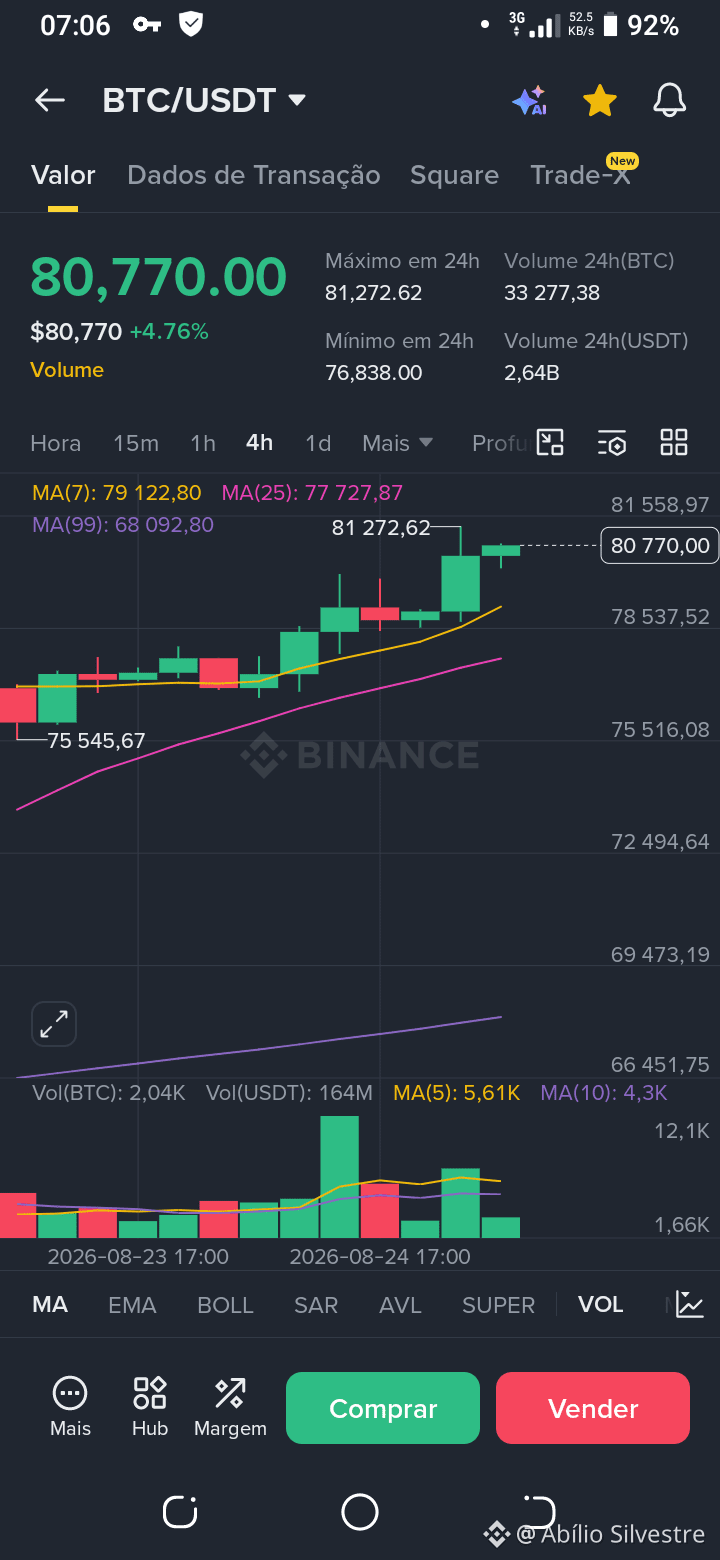Tap Volume 24h(USDT) value 2,64B
Image resolution: width=720 pixels, height=1560 pixels.
[x=531, y=373]
